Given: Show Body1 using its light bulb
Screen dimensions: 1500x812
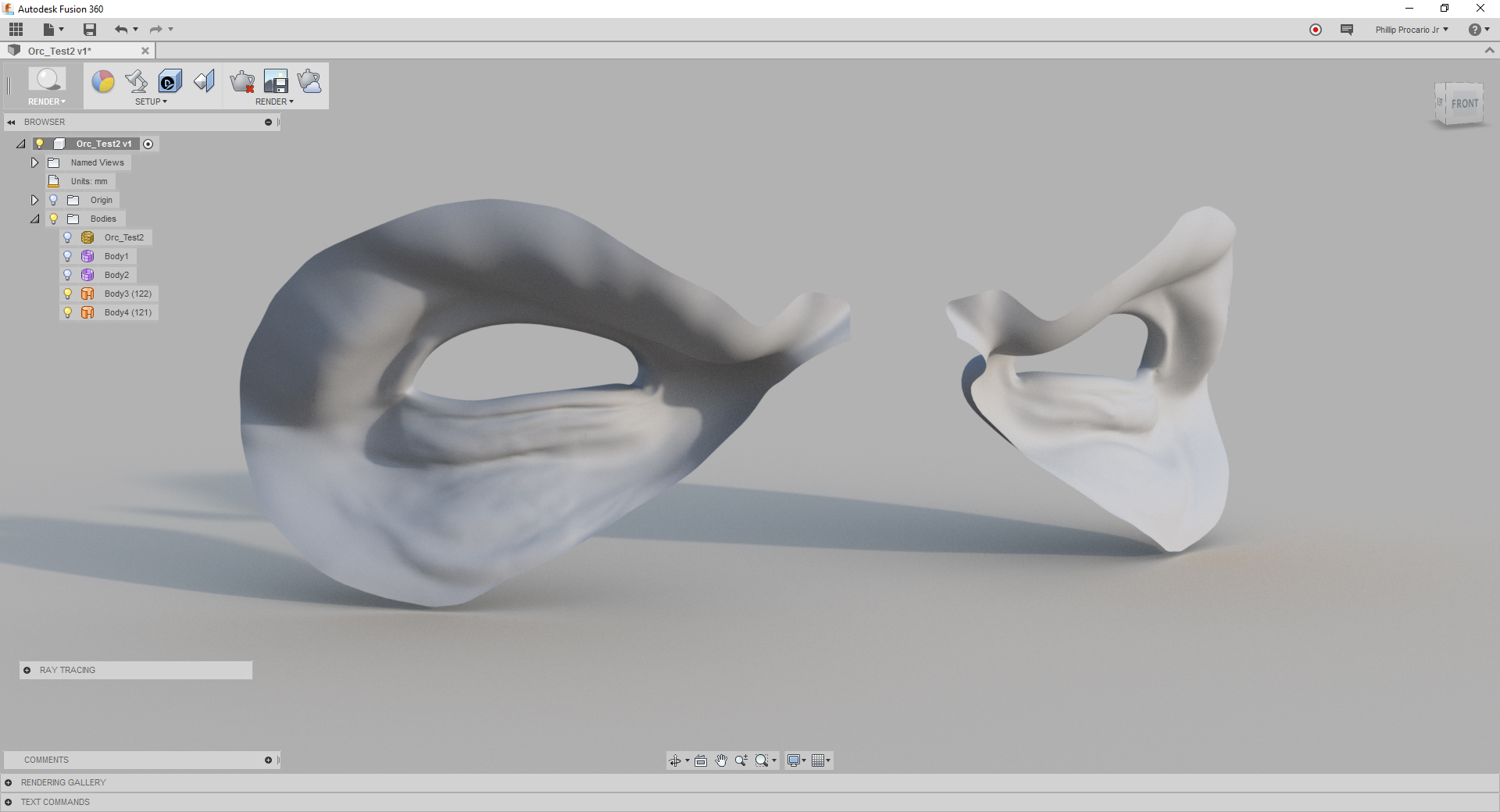Looking at the screenshot, I should (x=68, y=256).
